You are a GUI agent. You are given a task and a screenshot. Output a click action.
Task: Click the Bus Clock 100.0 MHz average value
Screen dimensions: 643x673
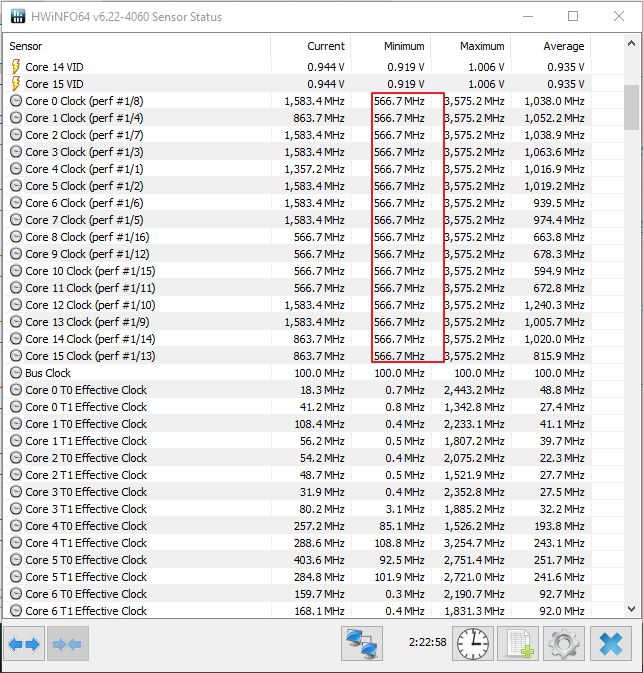pos(559,373)
